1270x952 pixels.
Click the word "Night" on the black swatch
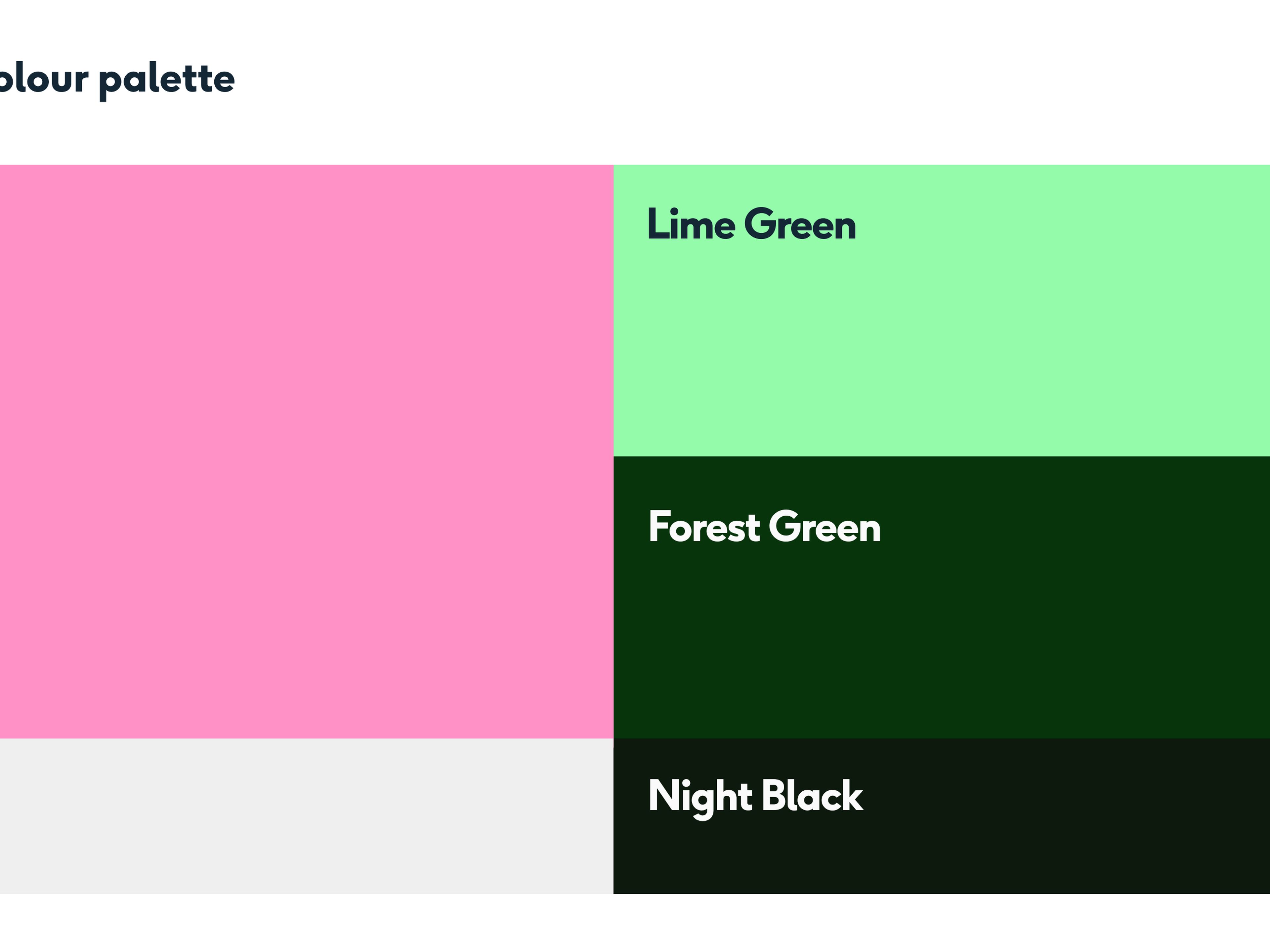pos(700,796)
